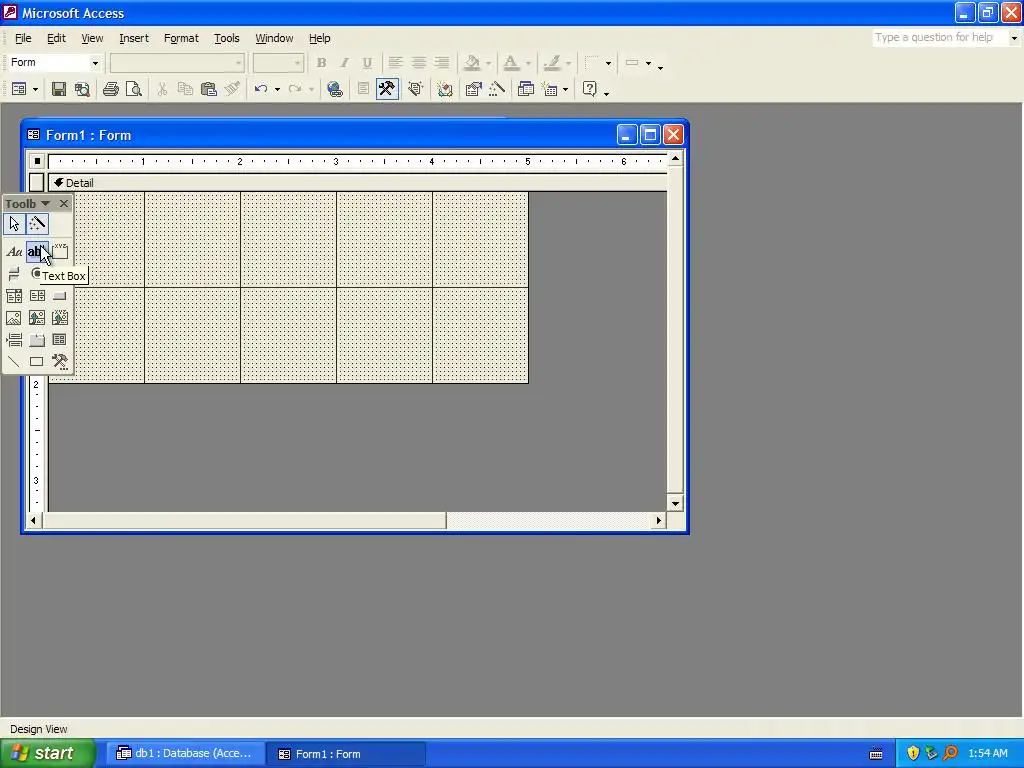This screenshot has height=768, width=1024.
Task: Toggle Bold formatting
Action: pyautogui.click(x=321, y=63)
